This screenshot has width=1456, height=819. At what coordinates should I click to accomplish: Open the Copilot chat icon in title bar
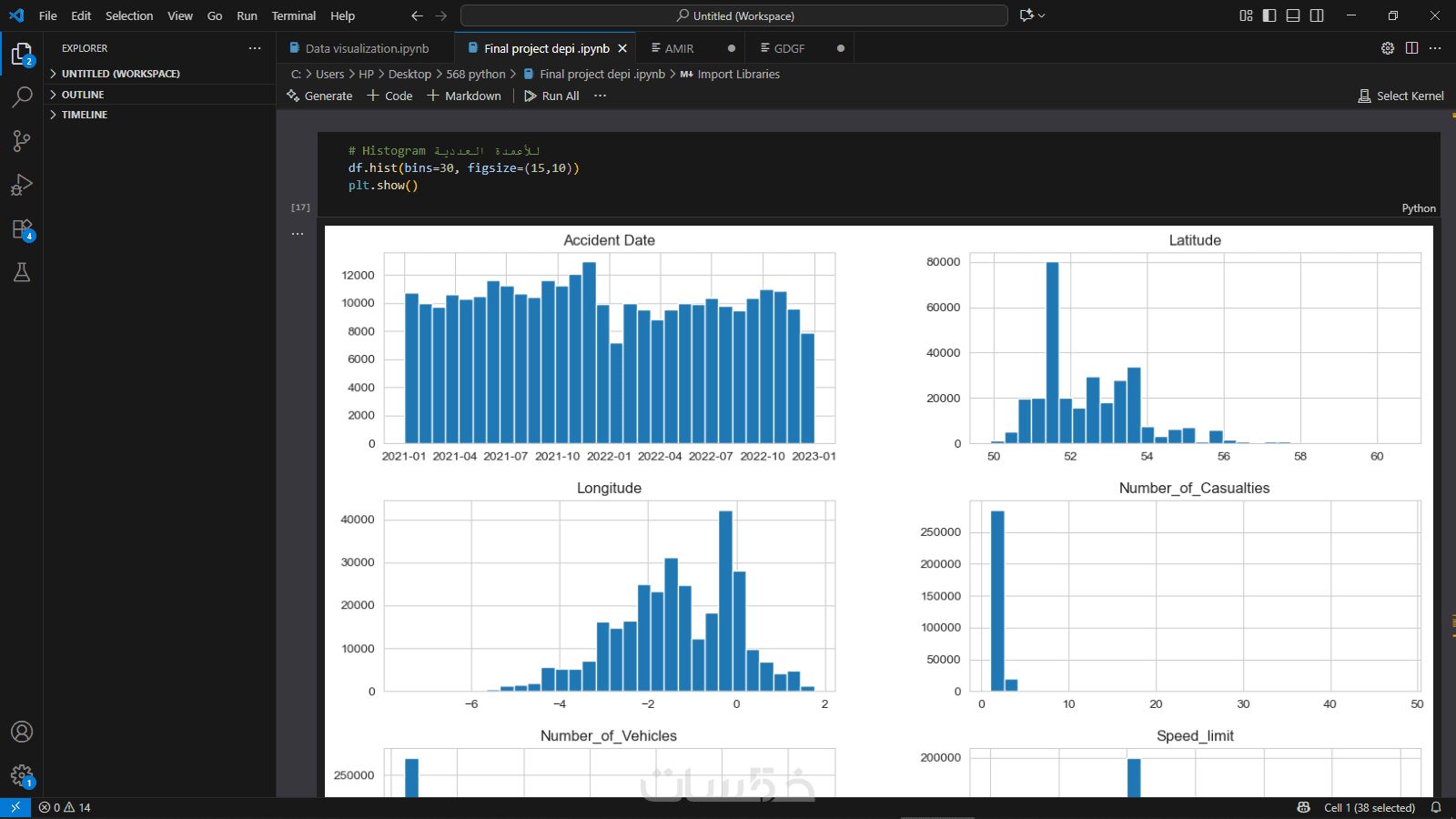[x=1026, y=15]
